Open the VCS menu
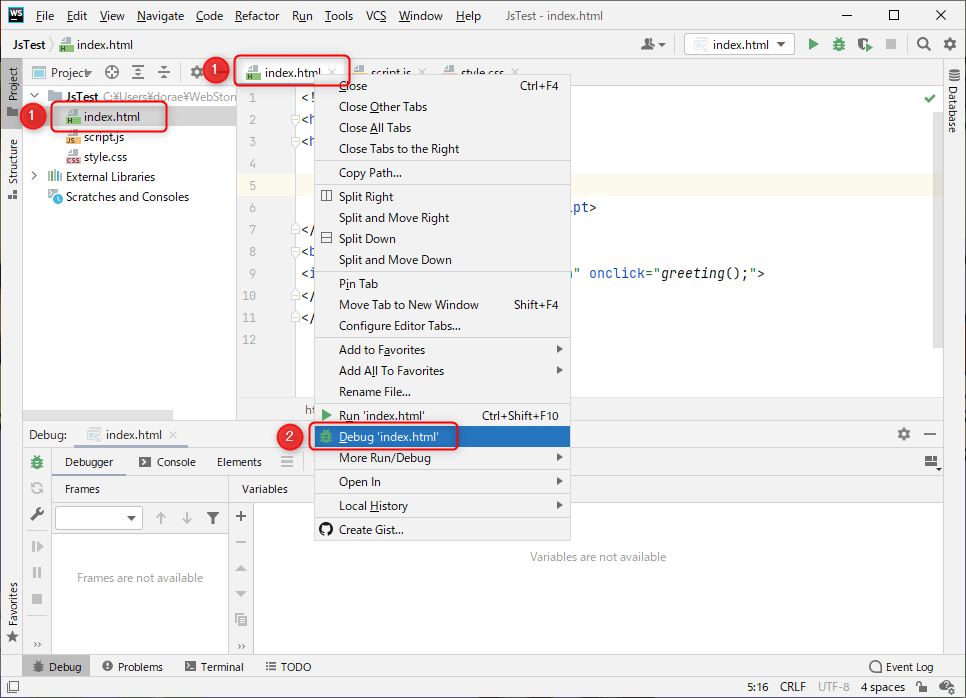The height and width of the screenshot is (698, 966). [376, 16]
